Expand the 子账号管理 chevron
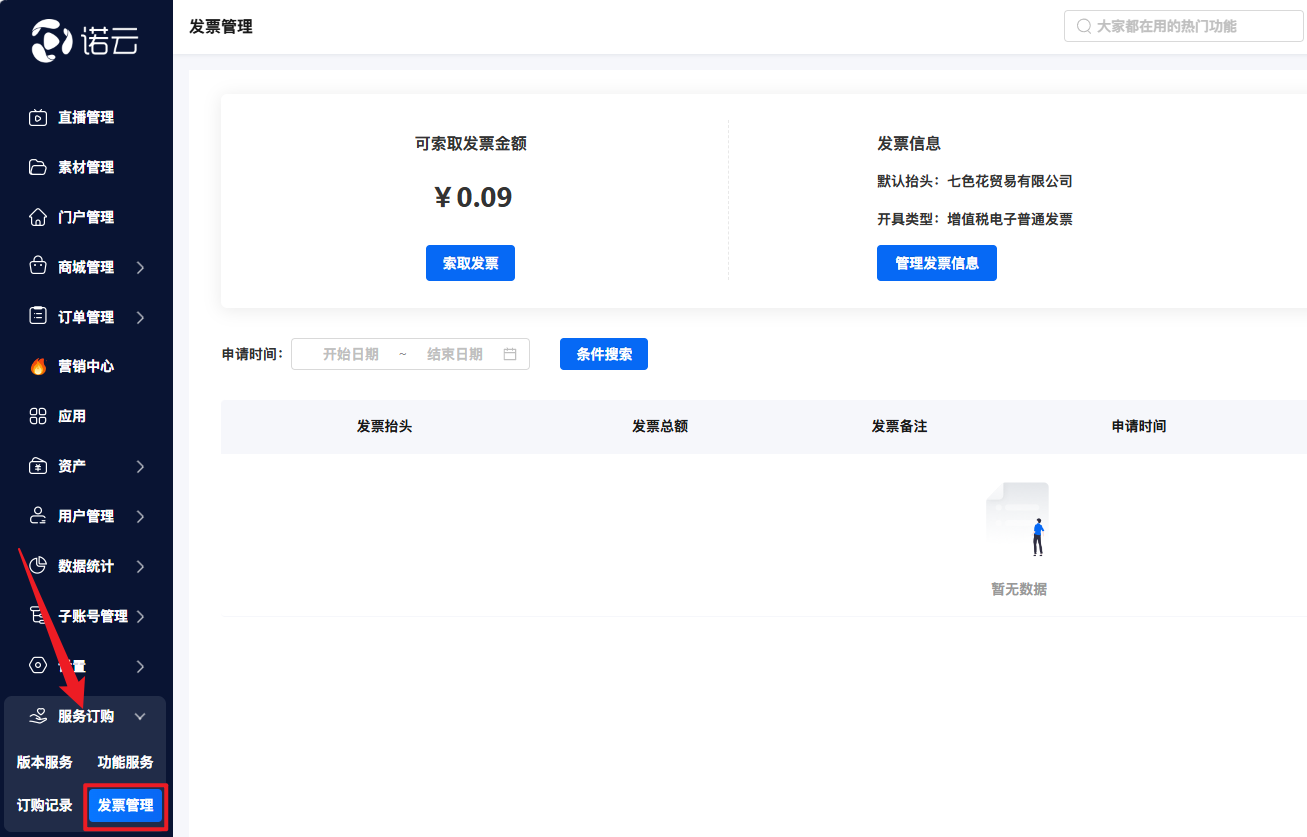This screenshot has height=837, width=1307. [140, 616]
